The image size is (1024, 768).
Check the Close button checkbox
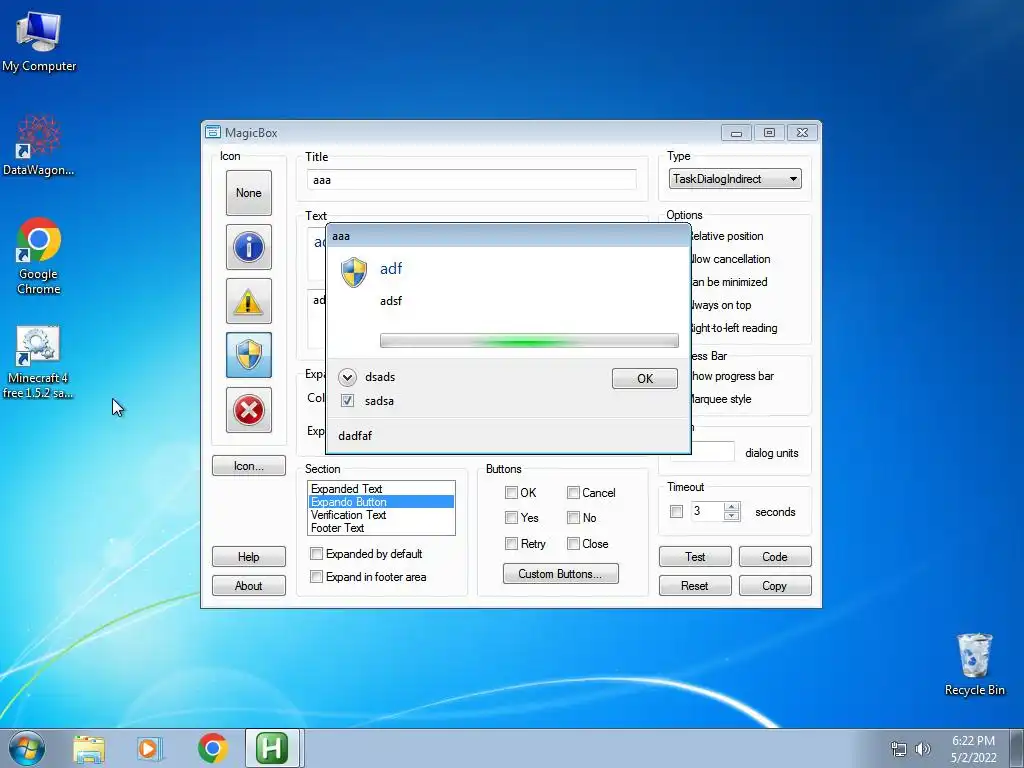(573, 543)
